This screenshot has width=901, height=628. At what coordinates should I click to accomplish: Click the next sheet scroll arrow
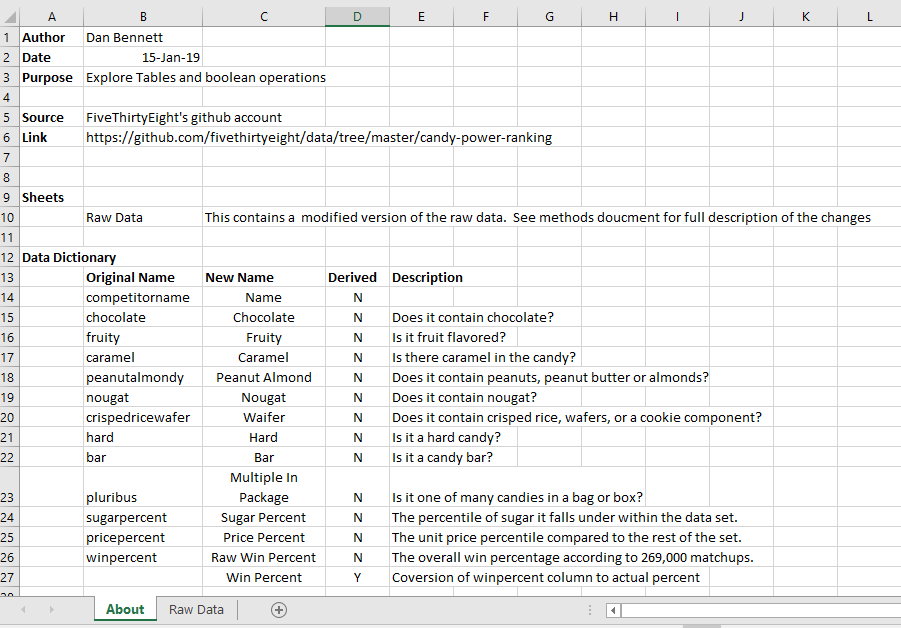[x=50, y=610]
